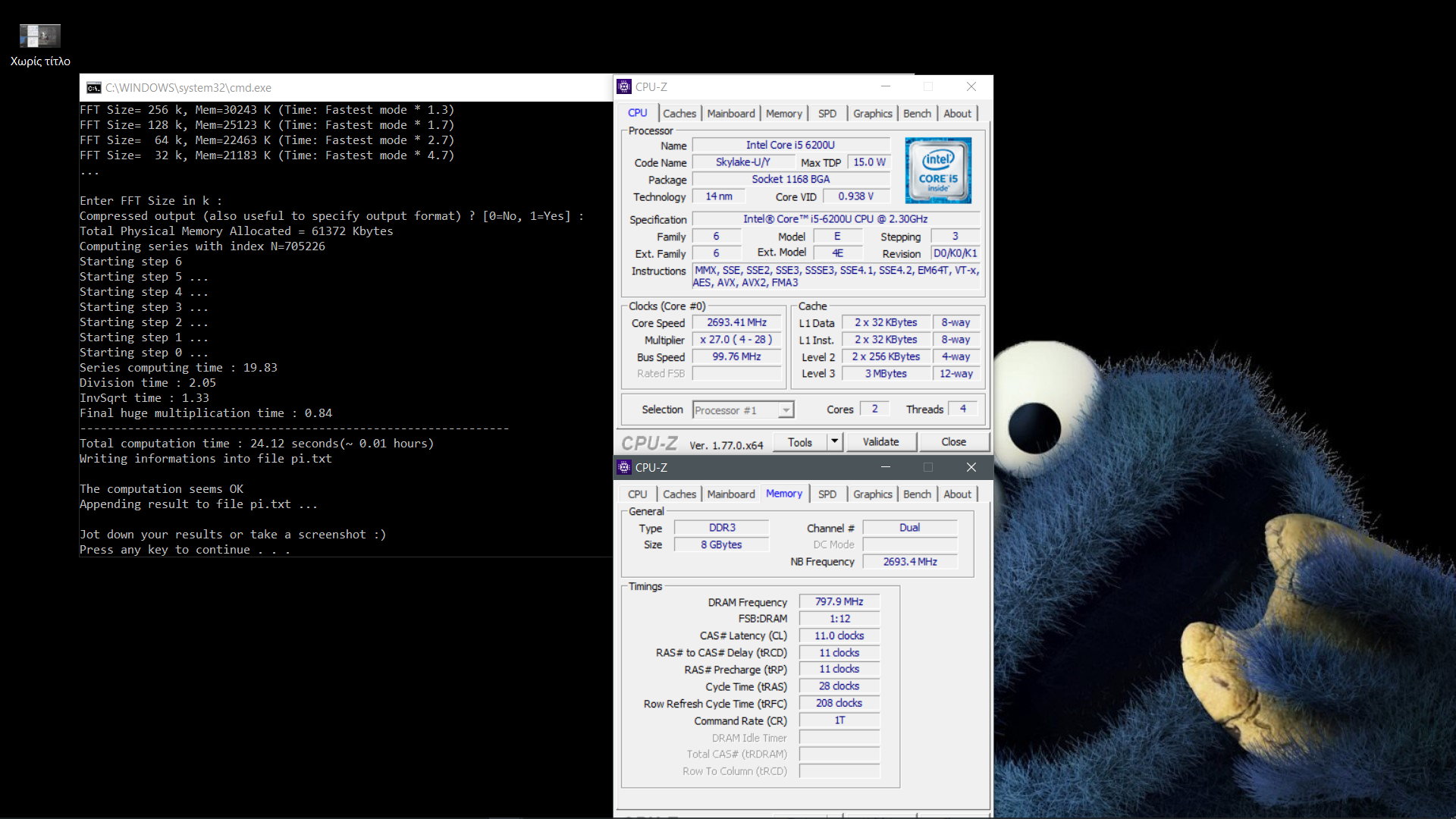The height and width of the screenshot is (819, 1456).
Task: Click the top CPU-Z window app icon
Action: (x=624, y=86)
